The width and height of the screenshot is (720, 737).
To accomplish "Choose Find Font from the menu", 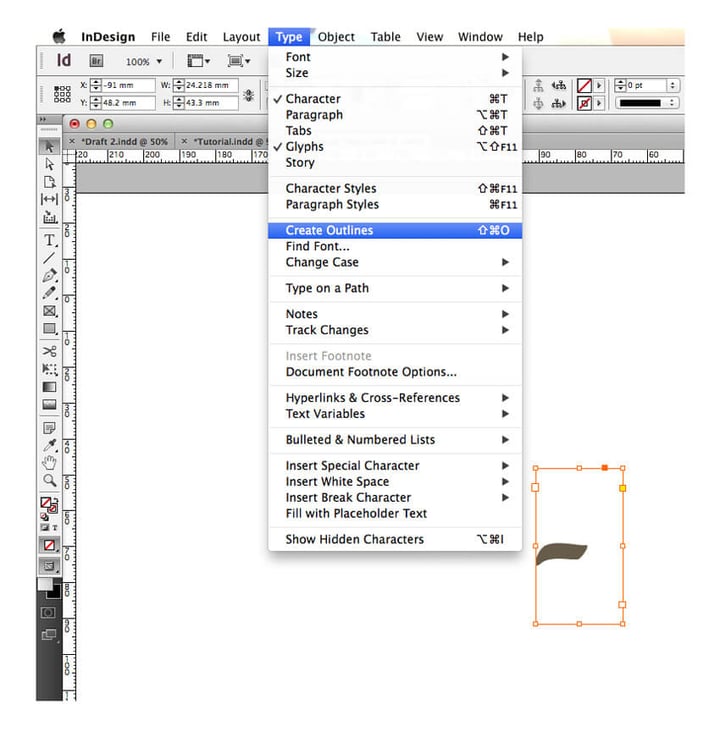I will click(395, 246).
